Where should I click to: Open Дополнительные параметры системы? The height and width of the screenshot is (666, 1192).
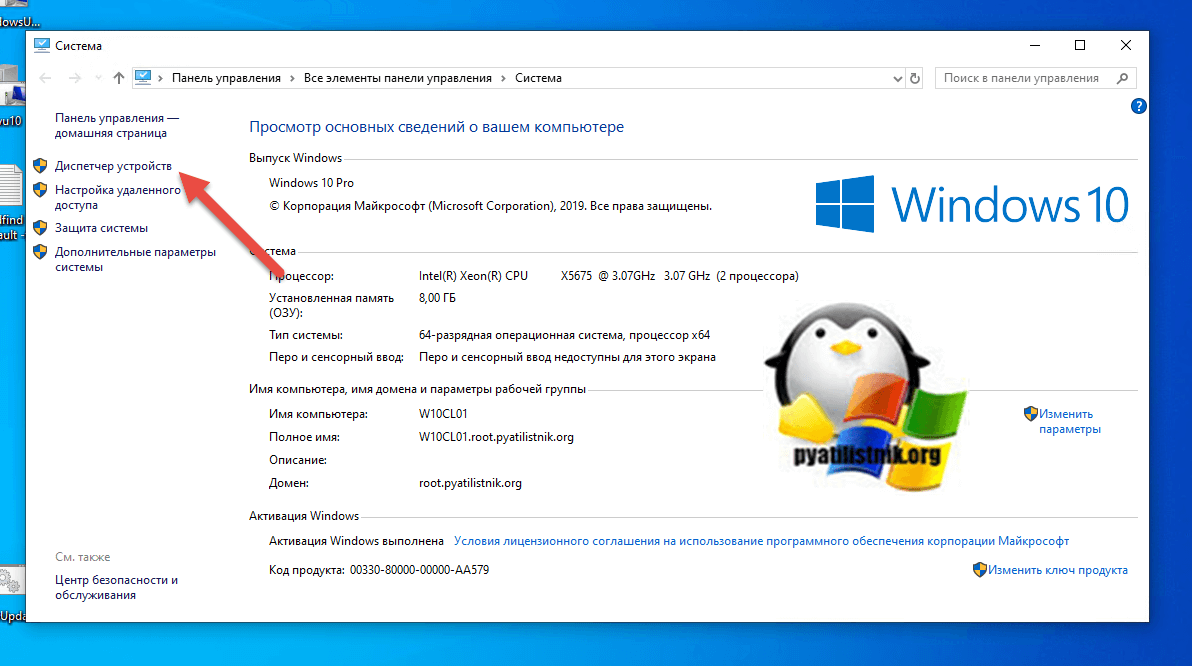pyautogui.click(x=135, y=259)
